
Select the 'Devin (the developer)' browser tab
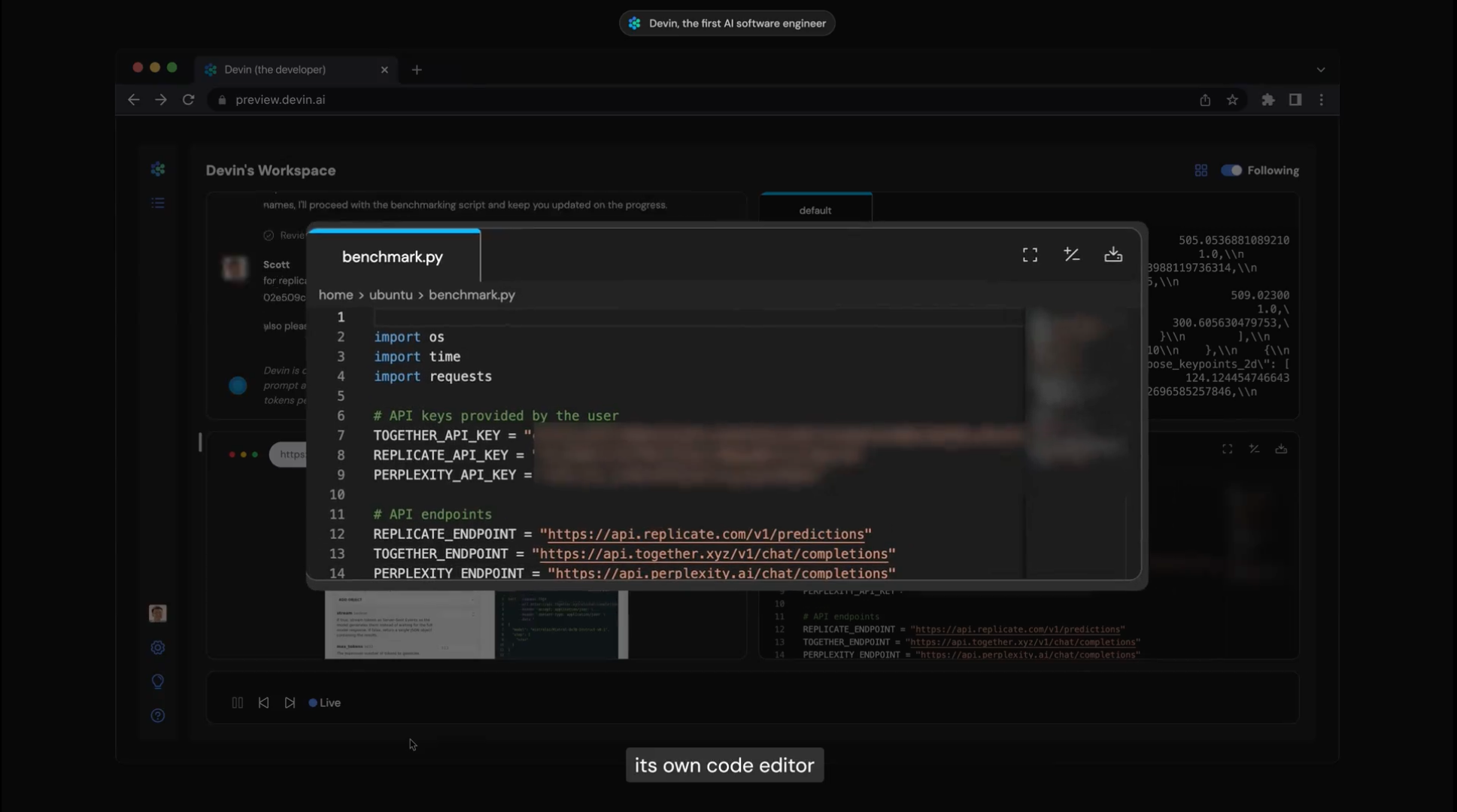296,69
